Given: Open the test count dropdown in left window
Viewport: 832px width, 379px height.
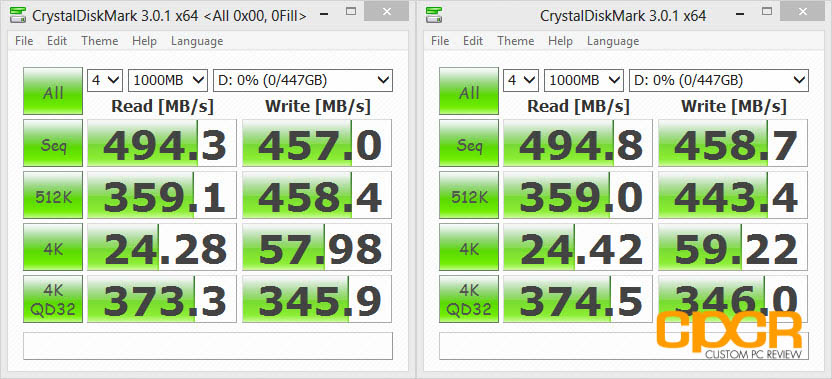Looking at the screenshot, I should pyautogui.click(x=105, y=81).
